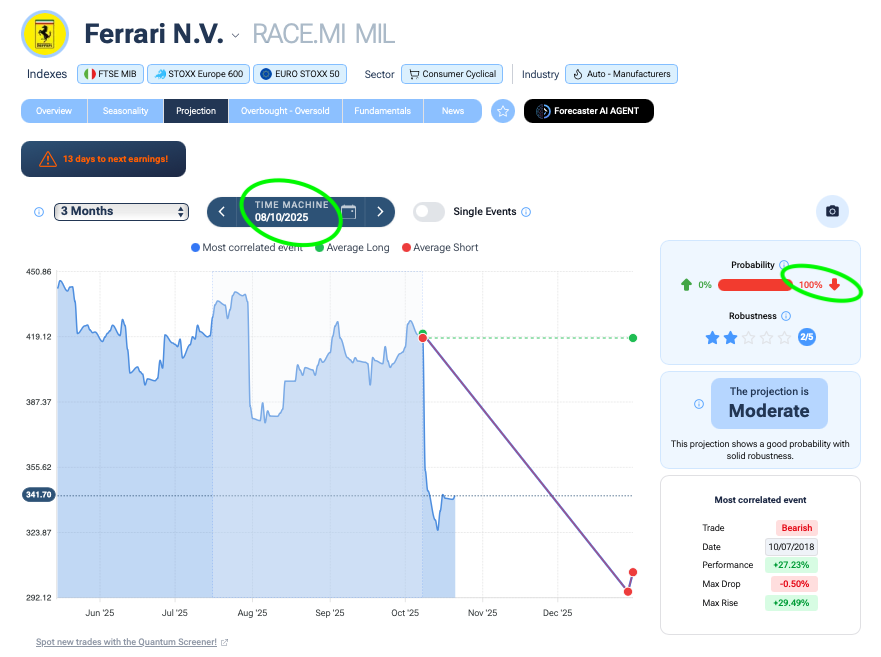The image size is (881, 657).
Task: Click the star favorite icon
Action: point(503,111)
